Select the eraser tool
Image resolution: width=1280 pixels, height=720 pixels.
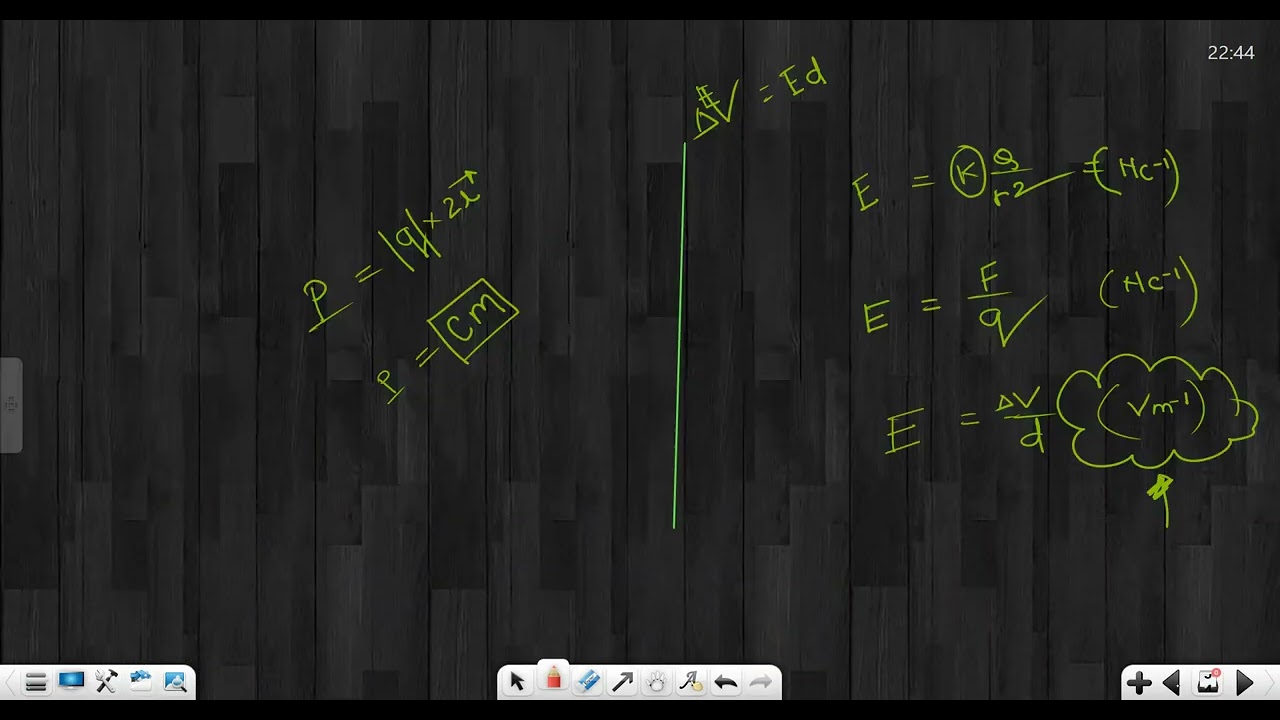coord(588,682)
